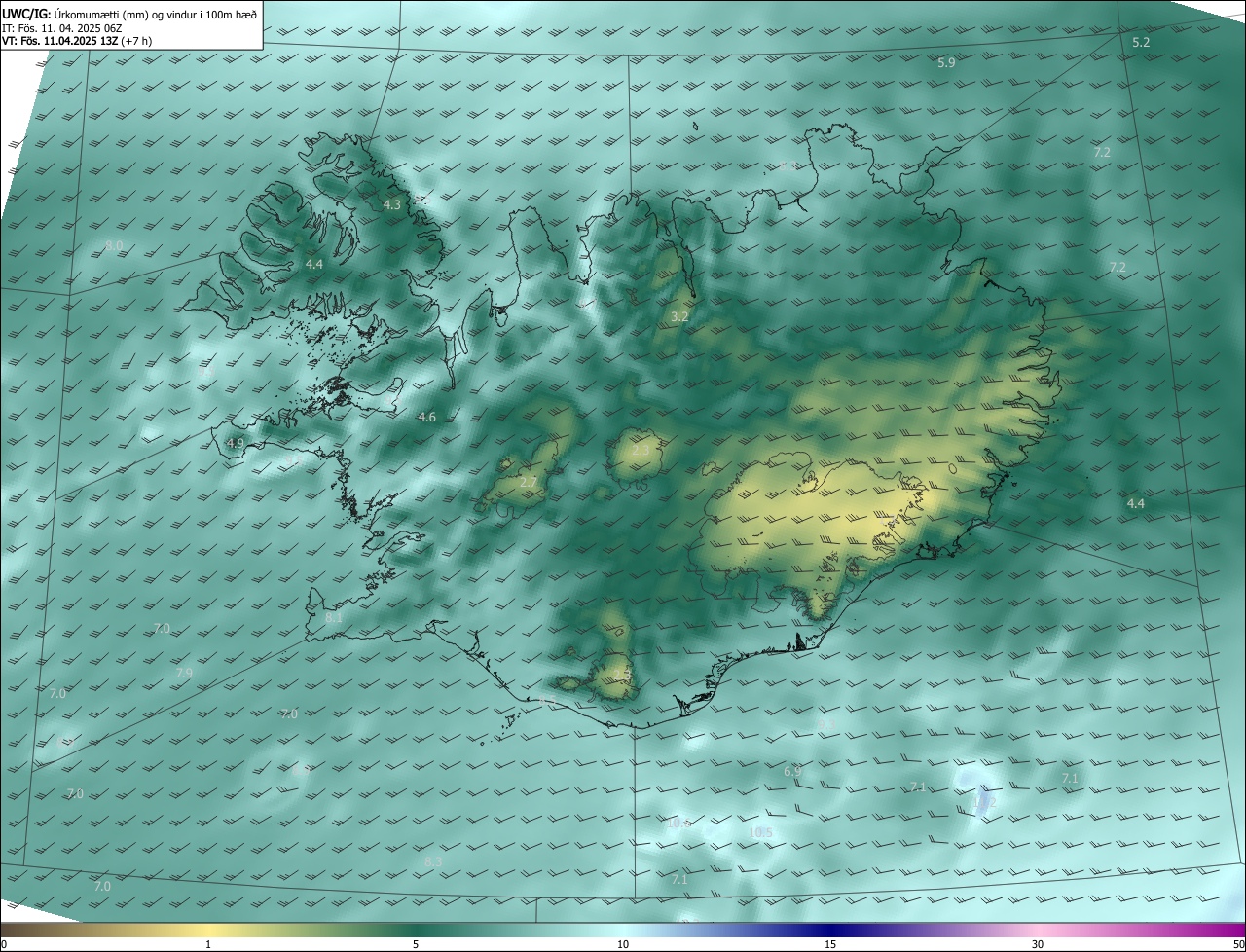Click the value label 8.3 on the map
The height and width of the screenshot is (952, 1246).
pyautogui.click(x=434, y=862)
